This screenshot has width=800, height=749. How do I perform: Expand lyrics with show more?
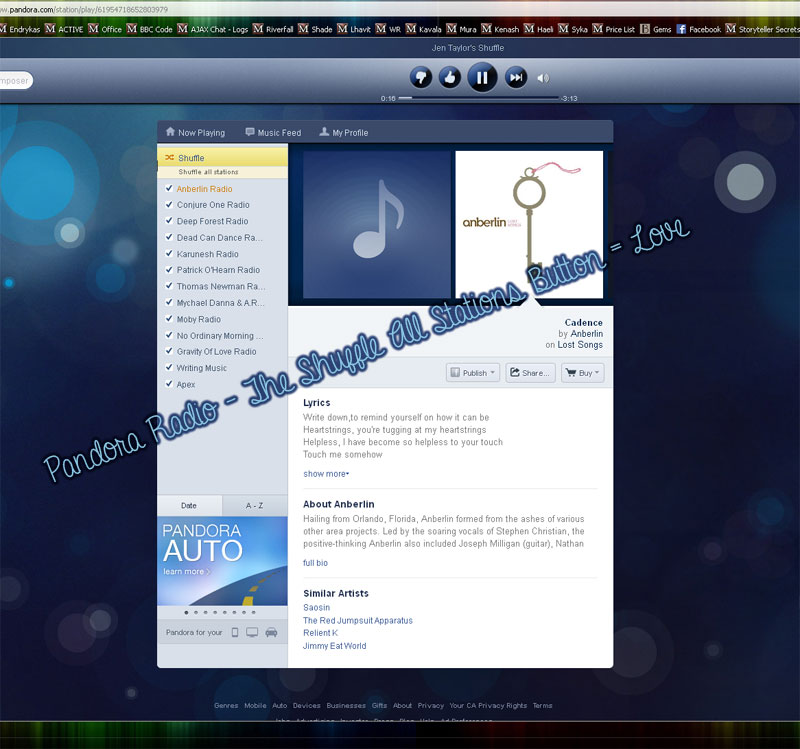pyautogui.click(x=326, y=474)
